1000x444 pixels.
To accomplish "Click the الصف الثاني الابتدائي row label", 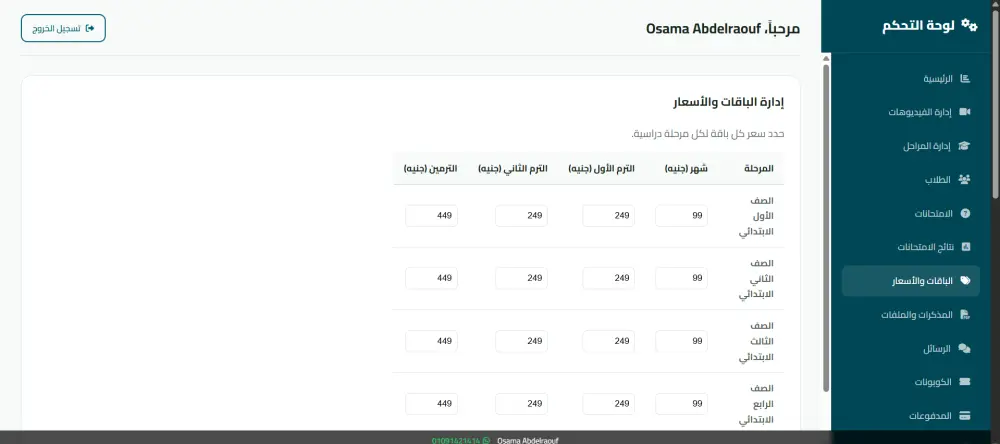I will point(756,279).
